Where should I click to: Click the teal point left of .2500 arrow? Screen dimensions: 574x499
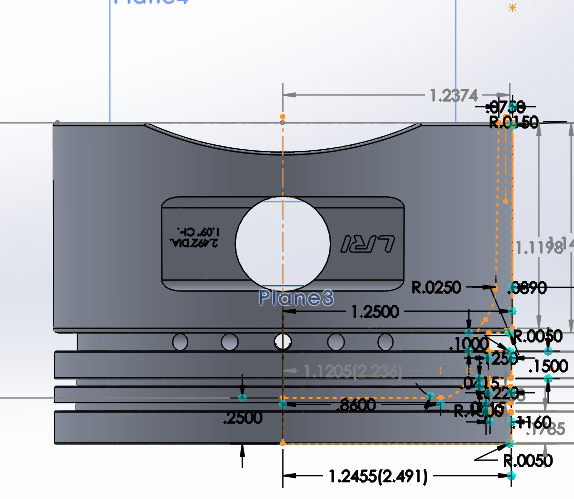point(242,398)
